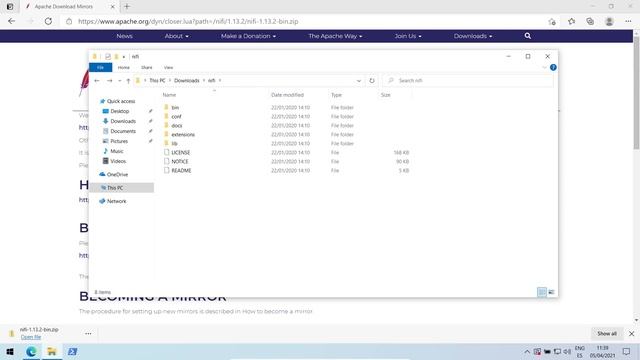The height and width of the screenshot is (360, 640).
Task: Click the Explorer back arrow
Action: pos(97,81)
